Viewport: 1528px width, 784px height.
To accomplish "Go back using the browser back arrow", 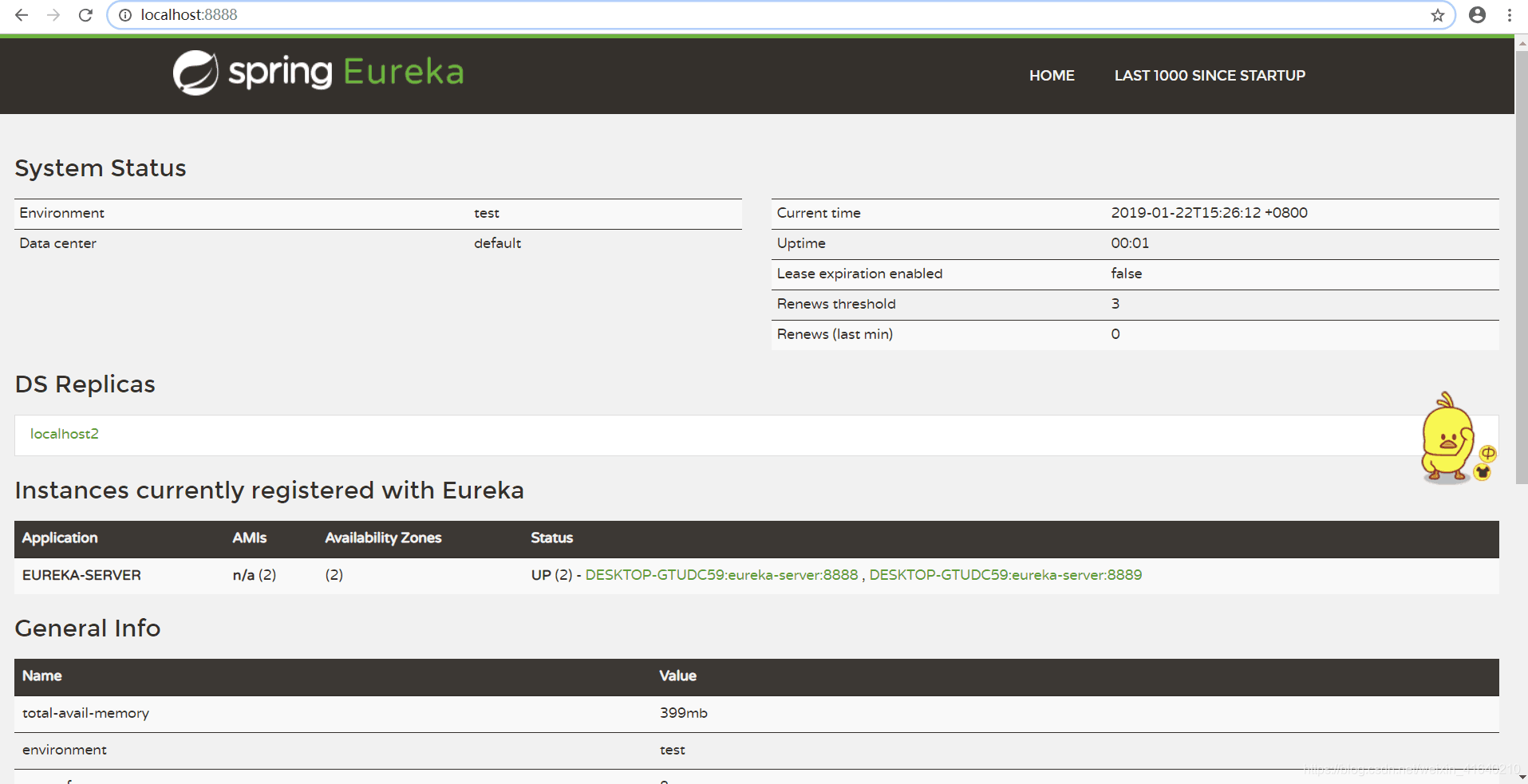I will click(x=22, y=15).
